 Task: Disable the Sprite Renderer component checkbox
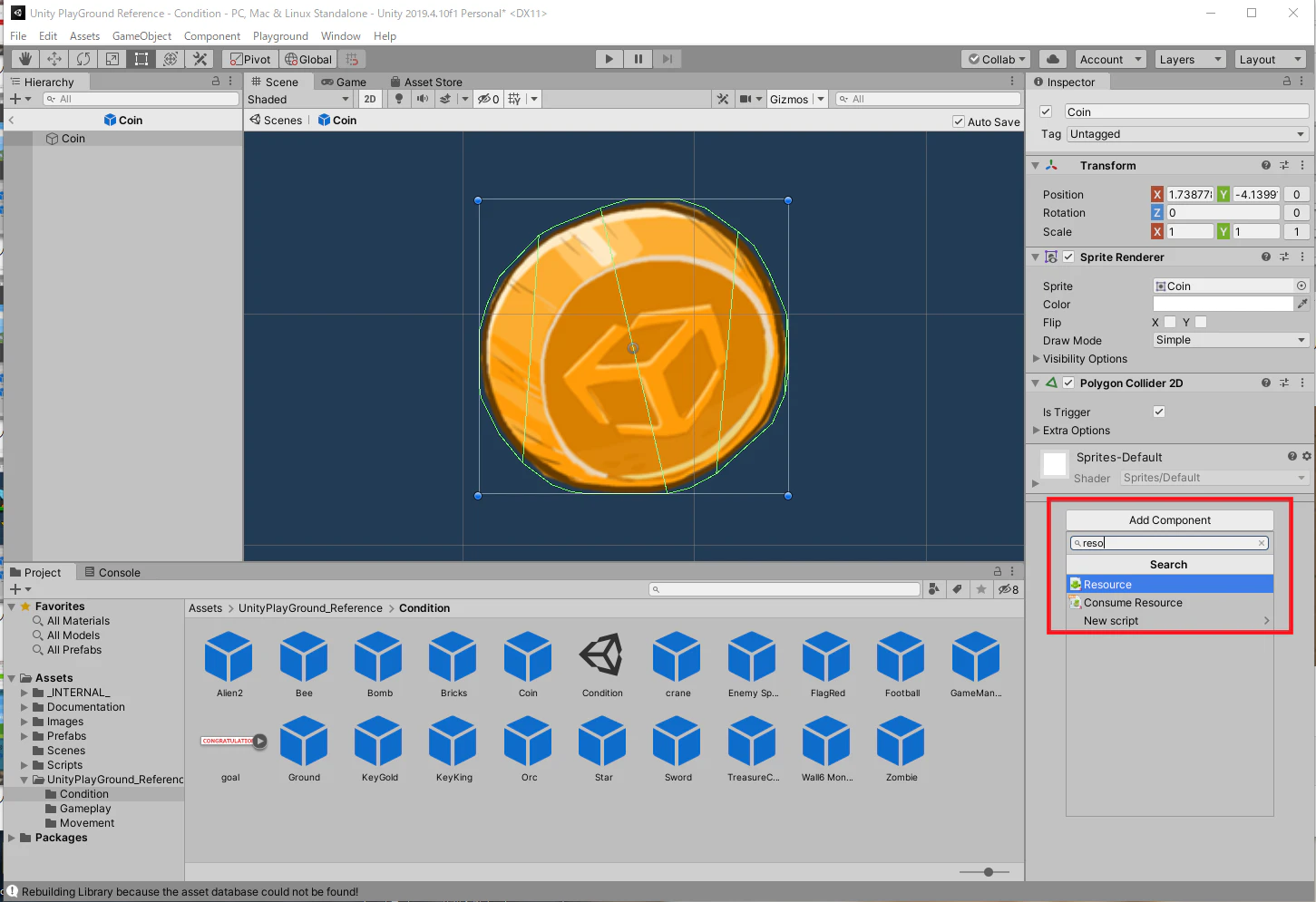coord(1068,257)
